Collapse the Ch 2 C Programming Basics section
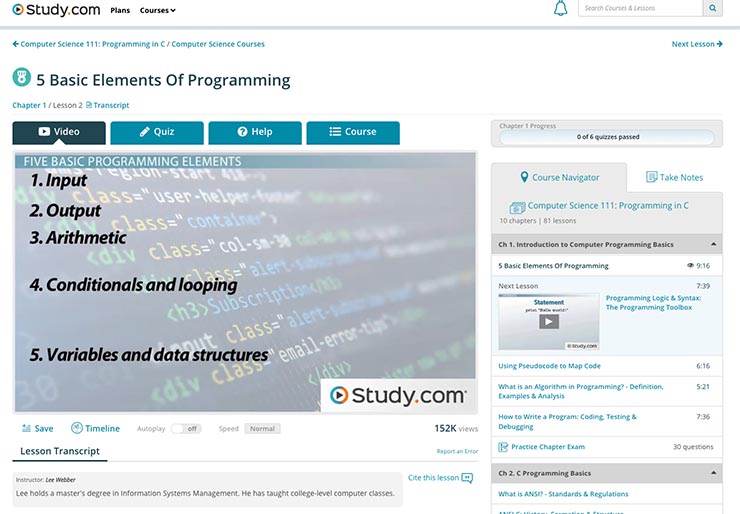This screenshot has width=740, height=514. [714, 473]
